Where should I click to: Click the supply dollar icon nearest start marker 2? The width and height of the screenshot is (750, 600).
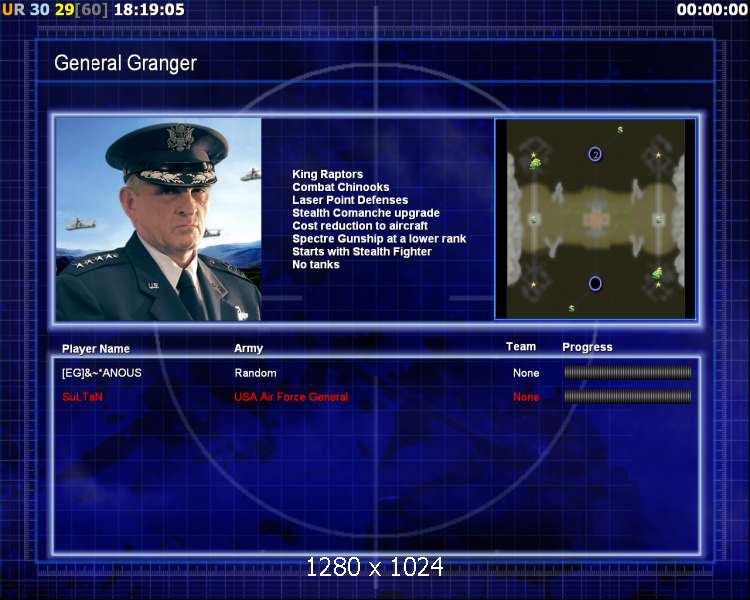point(620,130)
